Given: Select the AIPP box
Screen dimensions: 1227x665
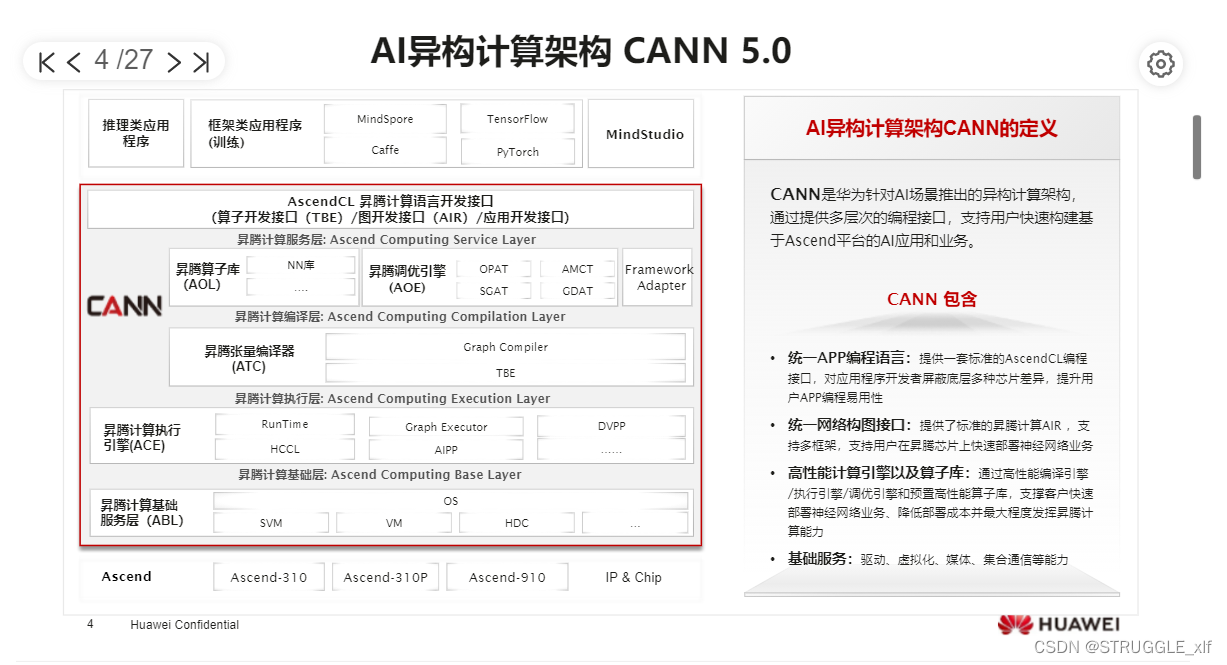Looking at the screenshot, I should pos(446,450).
